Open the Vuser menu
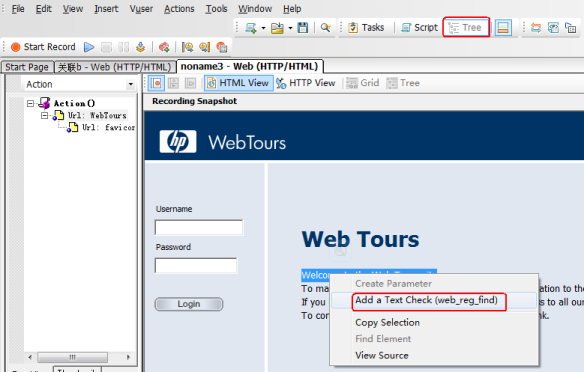The width and height of the screenshot is (584, 372). [x=141, y=9]
